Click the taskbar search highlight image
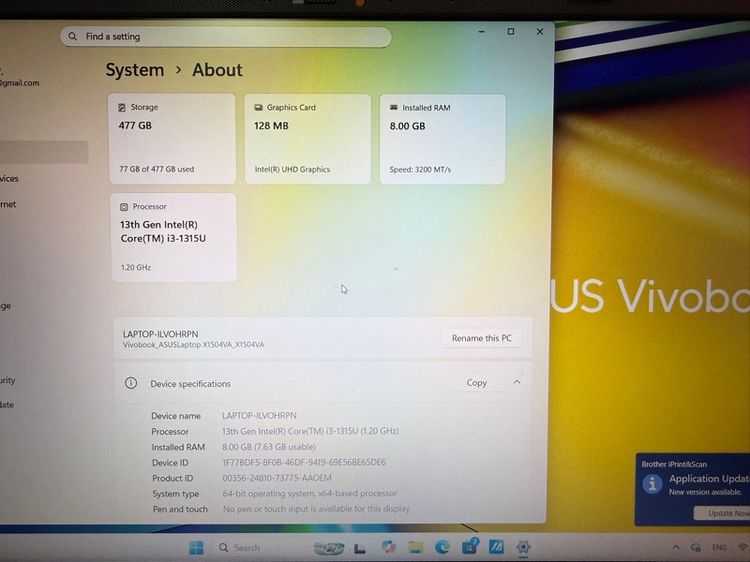 pyautogui.click(x=329, y=548)
